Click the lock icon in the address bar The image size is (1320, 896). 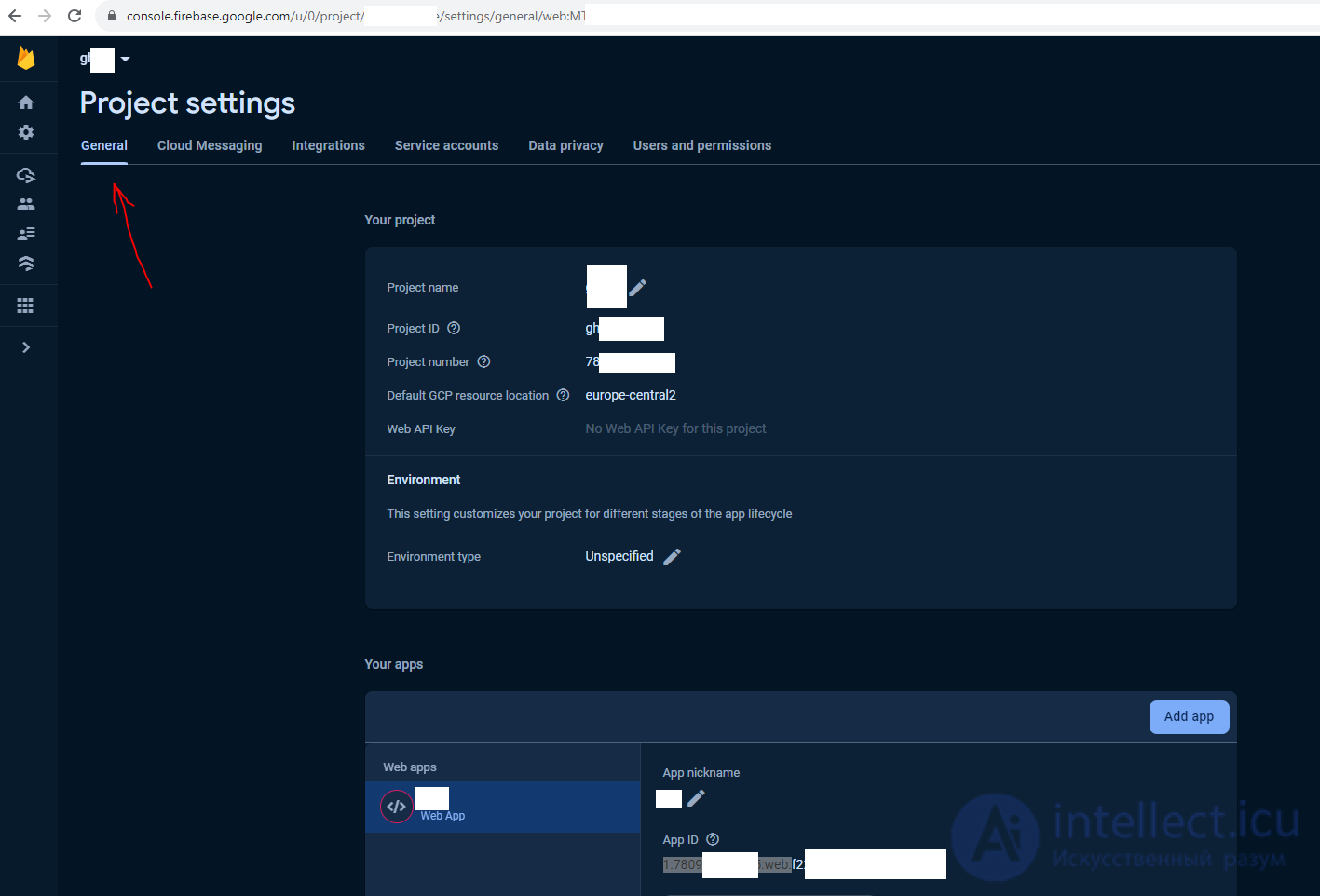point(112,16)
